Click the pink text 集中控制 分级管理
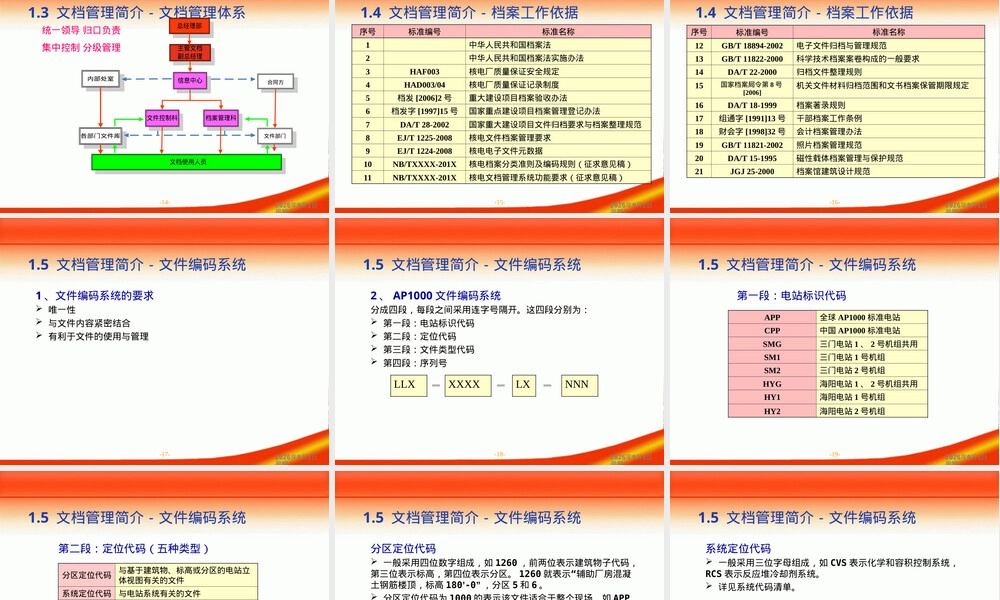 (x=81, y=47)
